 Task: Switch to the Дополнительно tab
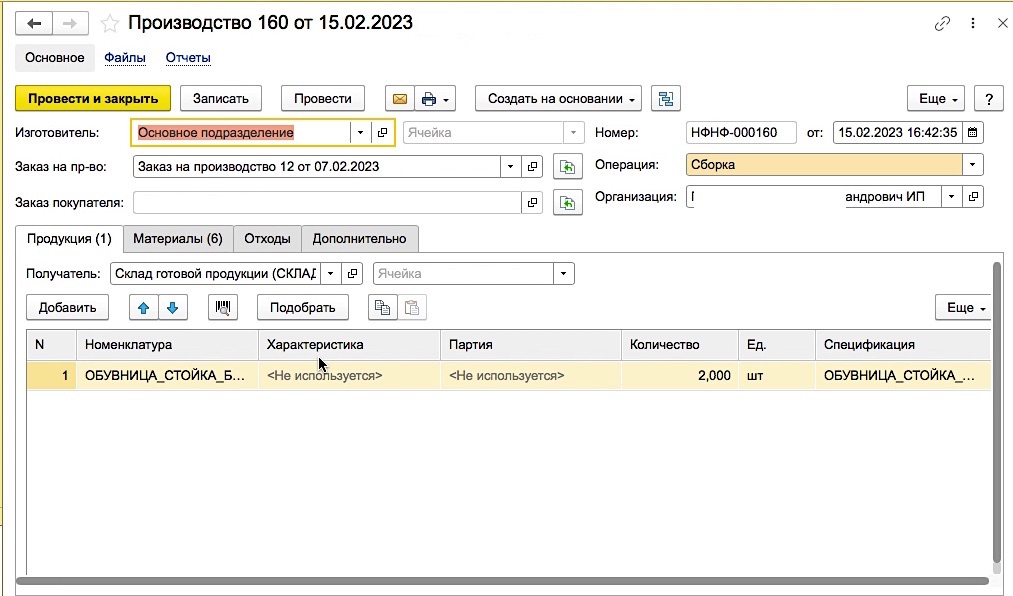coord(359,239)
